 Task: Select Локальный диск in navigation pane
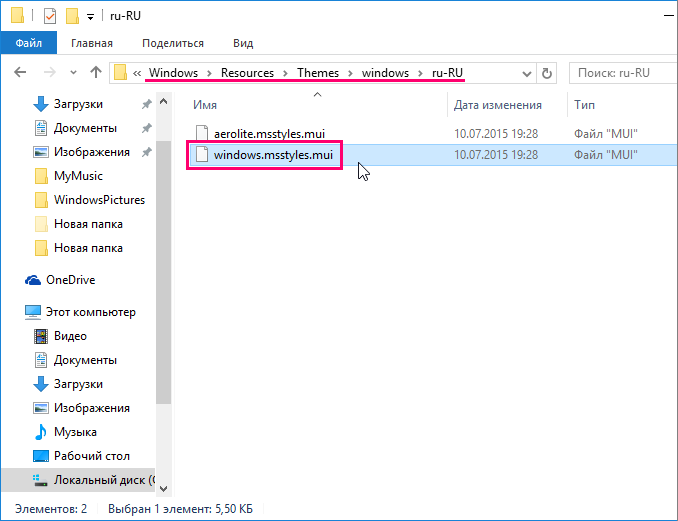click(x=78, y=480)
